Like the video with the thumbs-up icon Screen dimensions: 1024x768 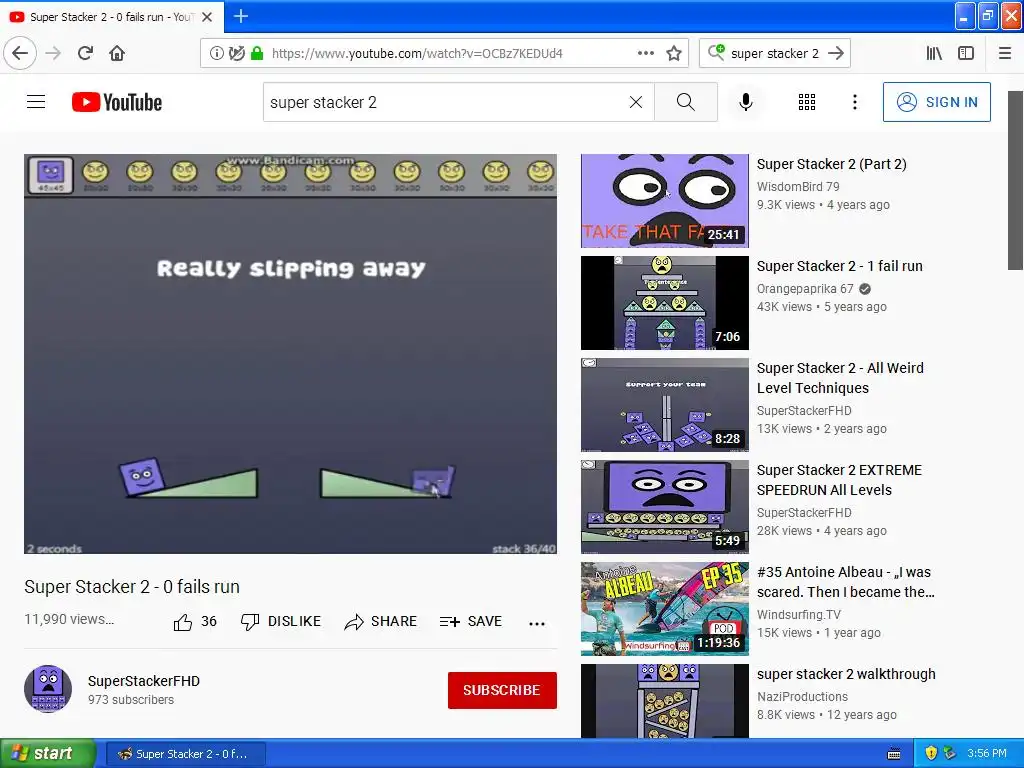(183, 622)
